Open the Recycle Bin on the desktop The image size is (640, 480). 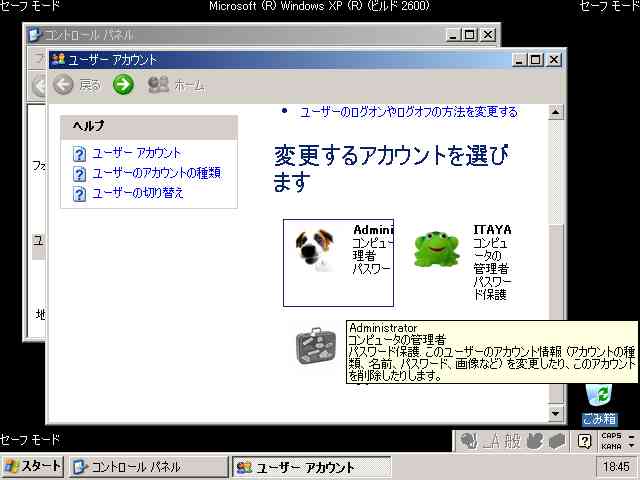(599, 404)
